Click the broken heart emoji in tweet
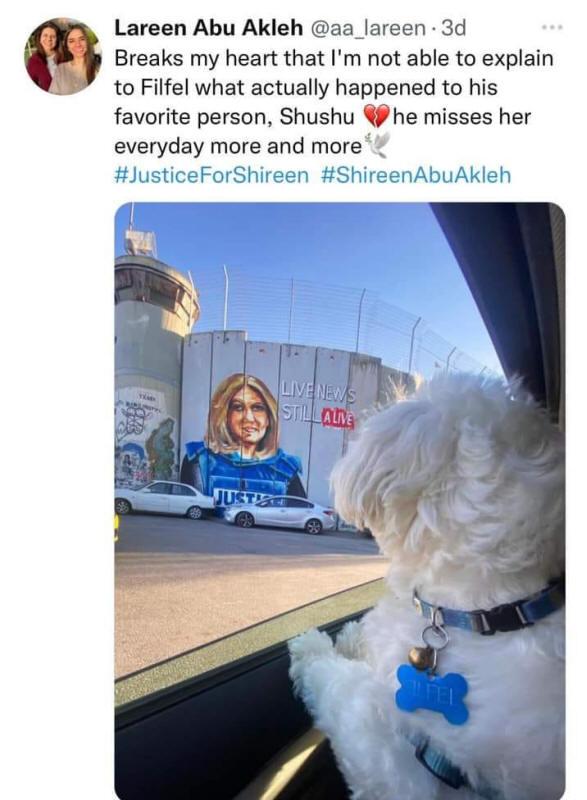 point(376,117)
